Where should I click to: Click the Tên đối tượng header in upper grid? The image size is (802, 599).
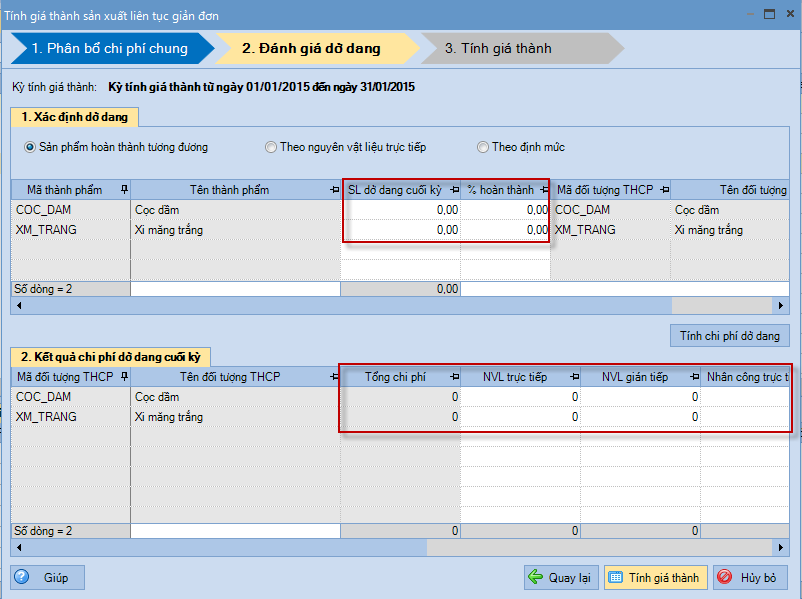pos(730,190)
